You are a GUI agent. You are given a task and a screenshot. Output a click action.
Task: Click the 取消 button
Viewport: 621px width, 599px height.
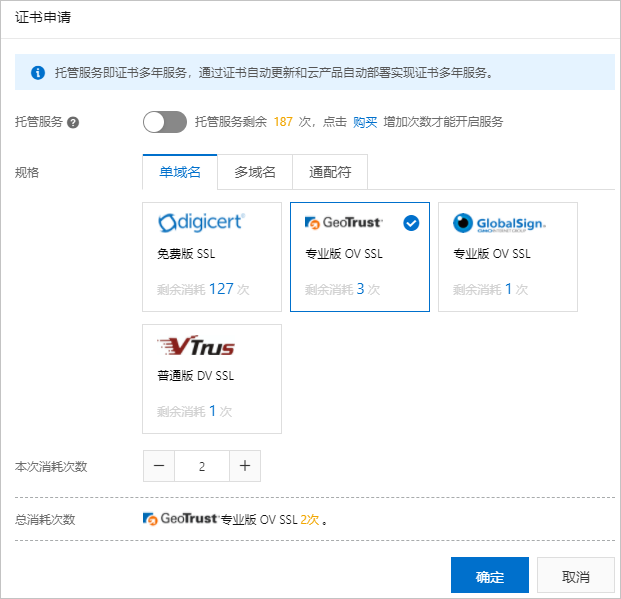point(575,575)
